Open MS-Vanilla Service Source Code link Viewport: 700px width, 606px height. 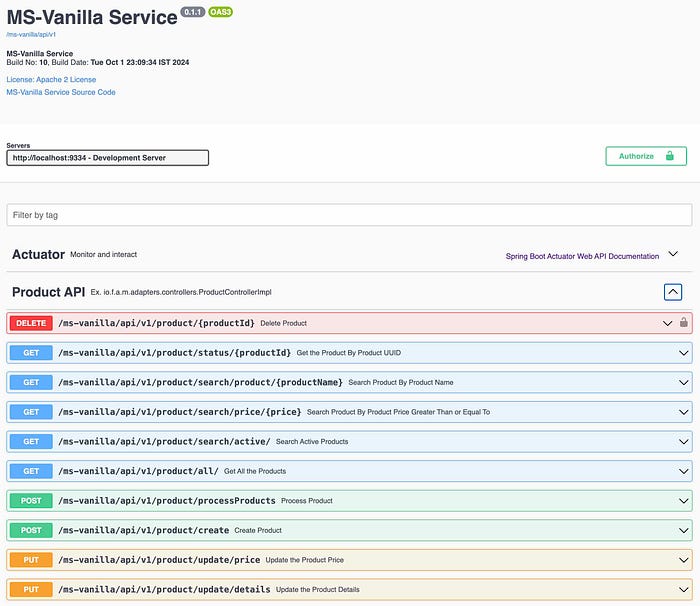pyautogui.click(x=61, y=92)
